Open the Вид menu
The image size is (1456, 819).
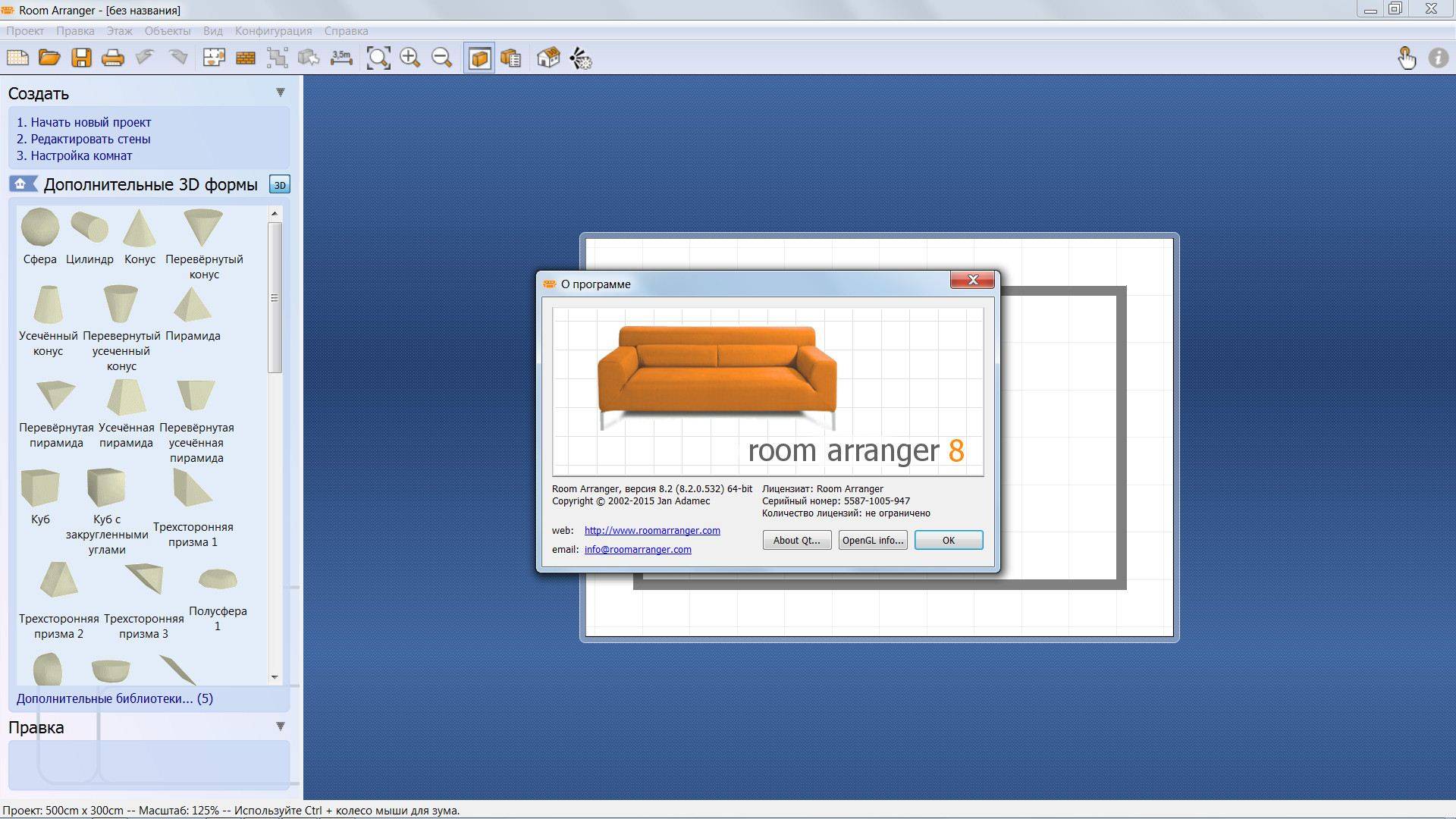click(213, 31)
